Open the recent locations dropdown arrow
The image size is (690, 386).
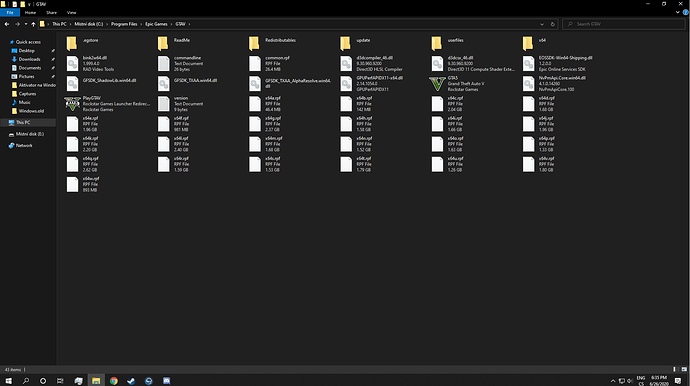(x=26, y=24)
